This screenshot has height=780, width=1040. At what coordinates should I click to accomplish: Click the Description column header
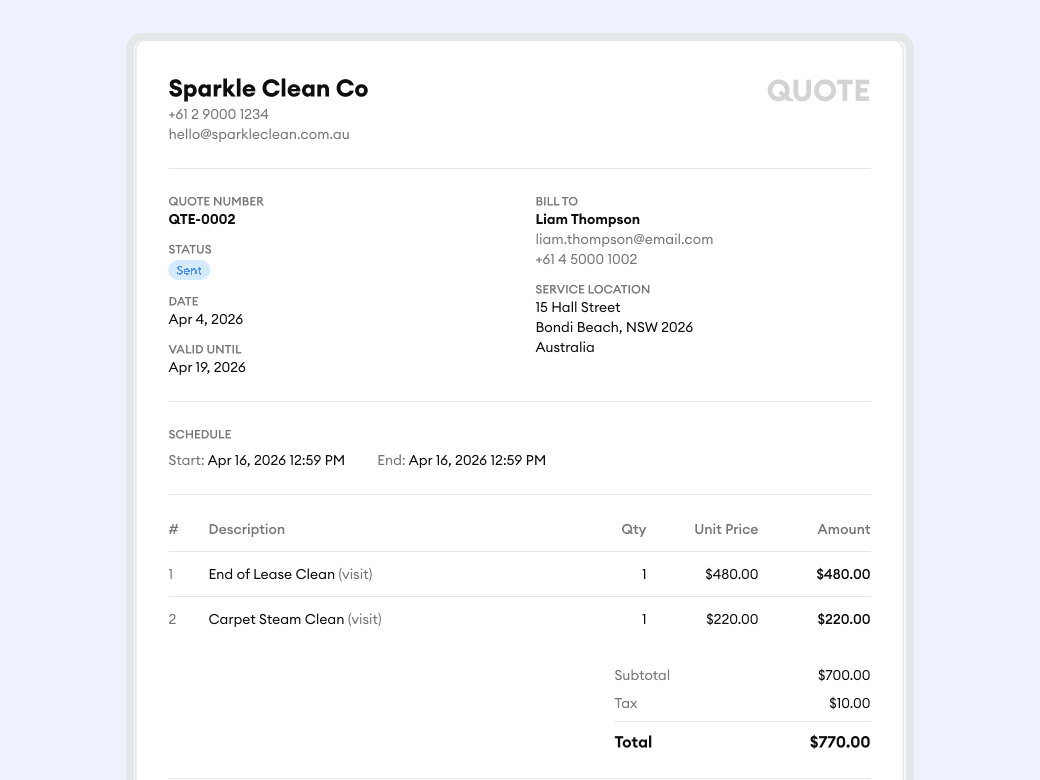pos(247,529)
